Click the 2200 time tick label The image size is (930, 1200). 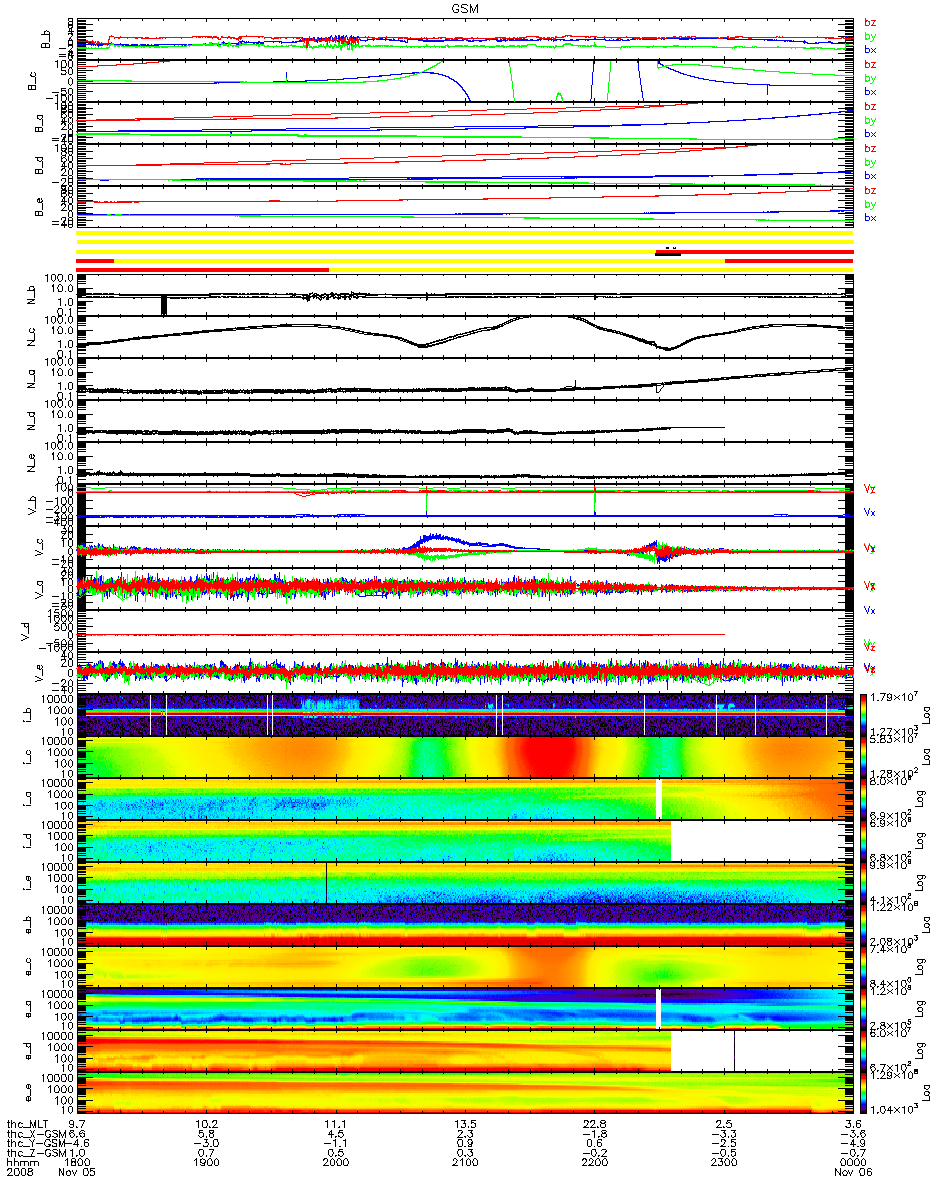594,1161
